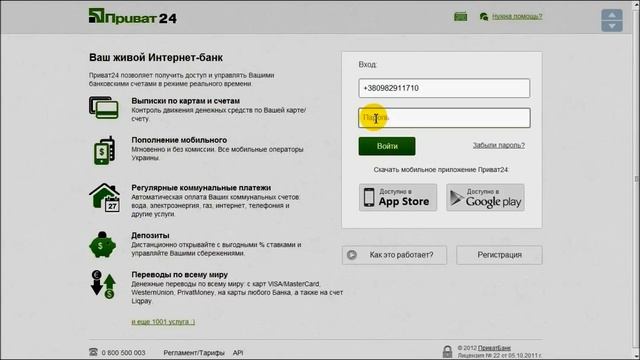Image resolution: width=640 pixels, height=360 pixels.
Task: Click the green piggy bank deposits icon
Action: [102, 245]
